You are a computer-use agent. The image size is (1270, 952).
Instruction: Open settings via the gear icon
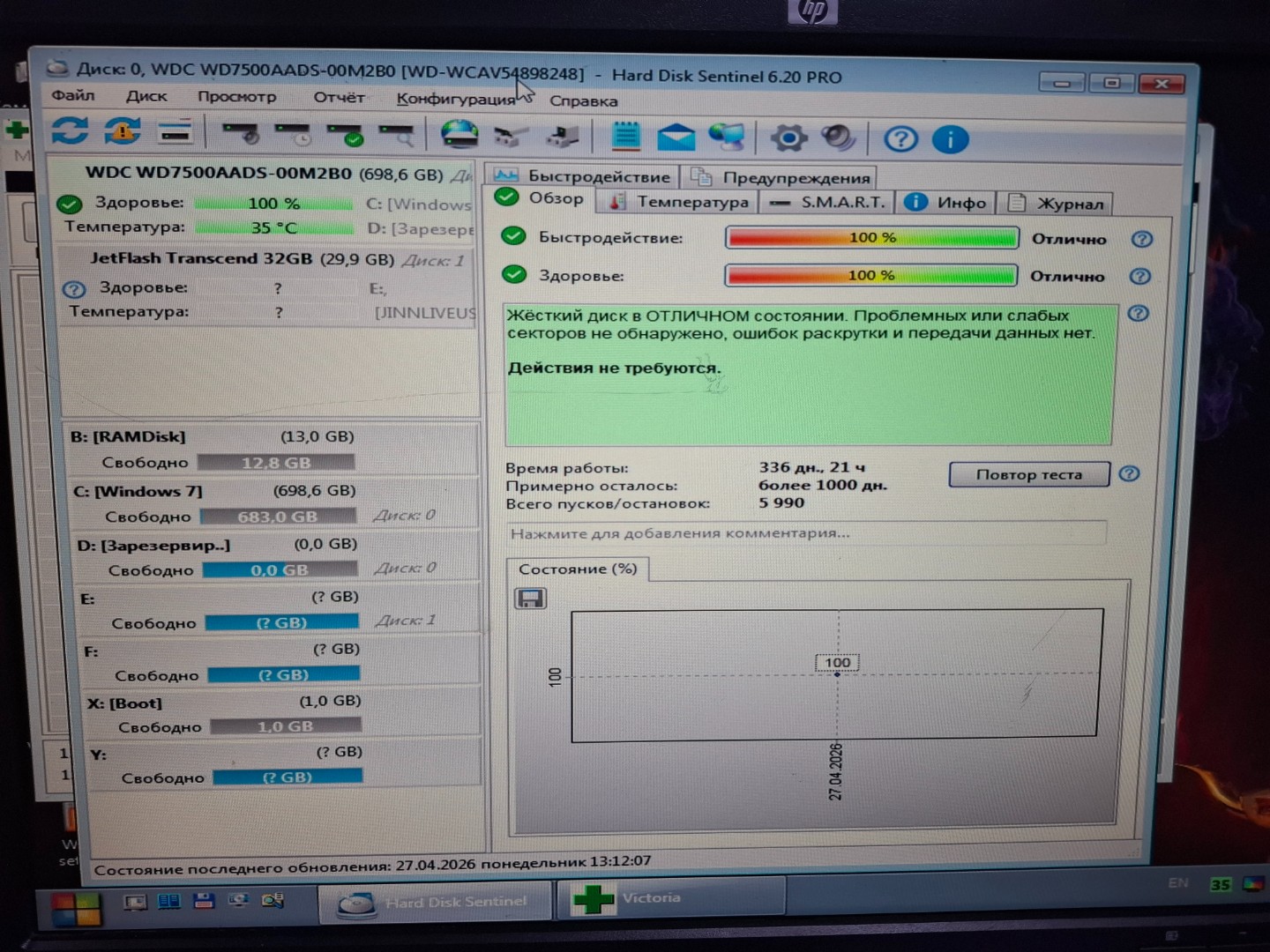(788, 138)
